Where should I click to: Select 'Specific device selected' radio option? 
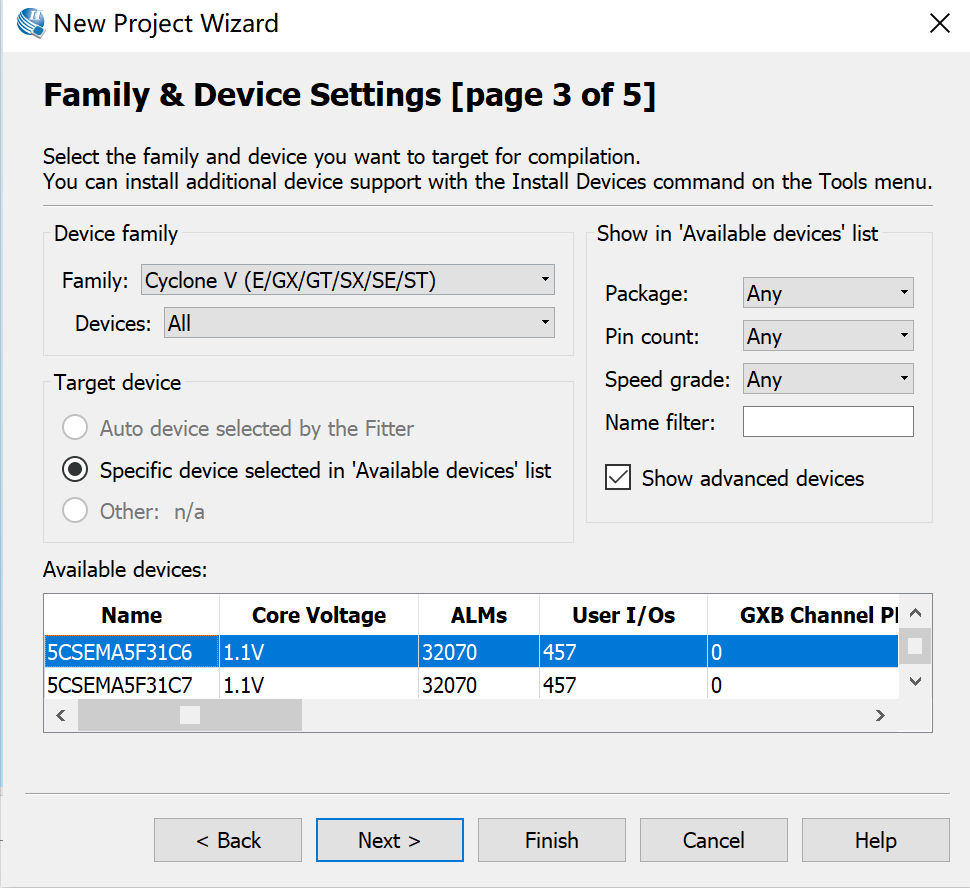click(x=75, y=470)
